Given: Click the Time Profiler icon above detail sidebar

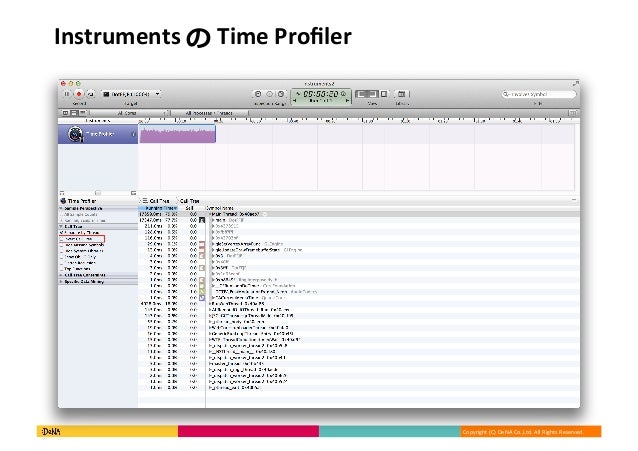Looking at the screenshot, I should tap(63, 201).
